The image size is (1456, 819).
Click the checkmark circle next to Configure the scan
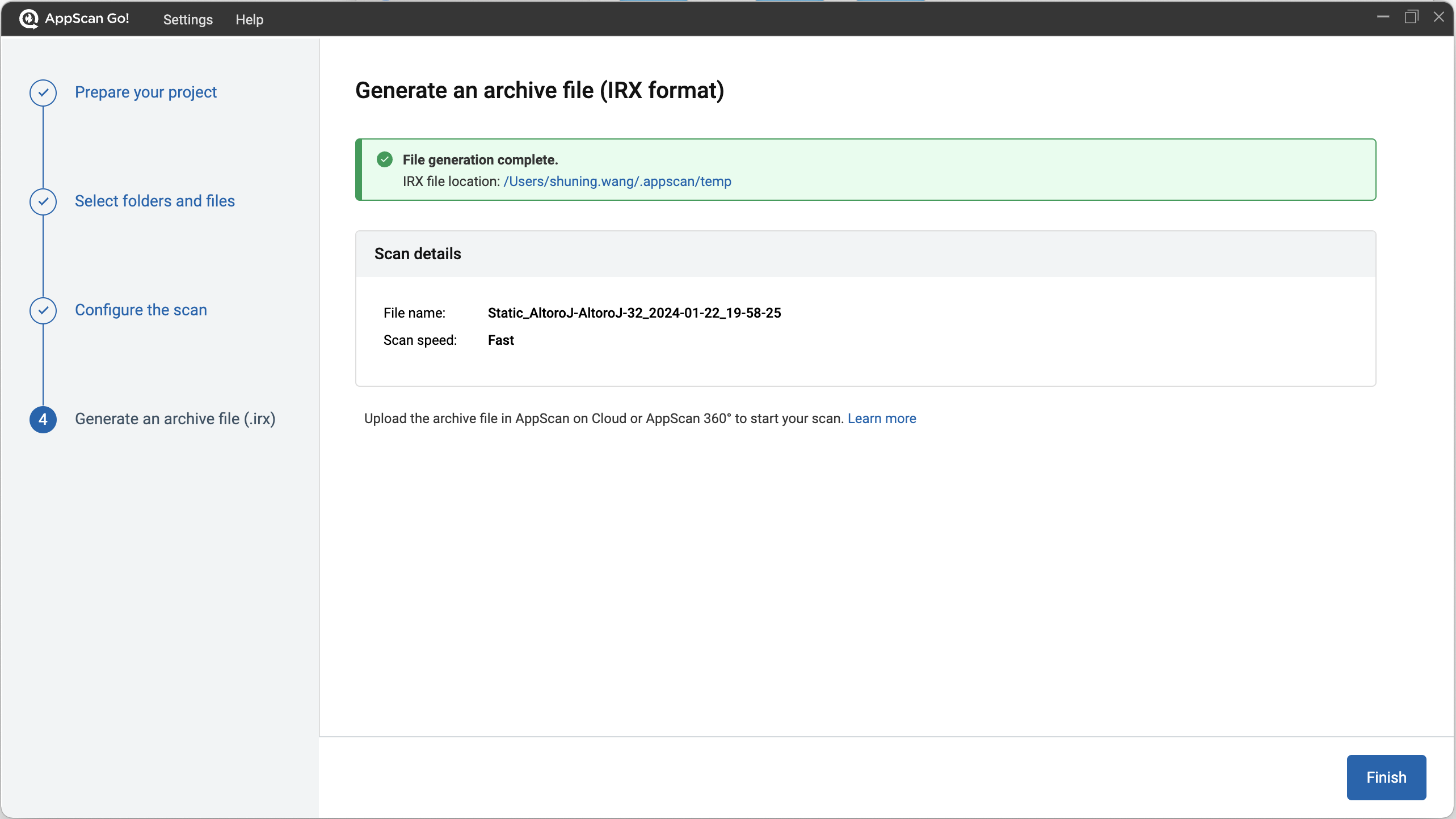(x=43, y=310)
